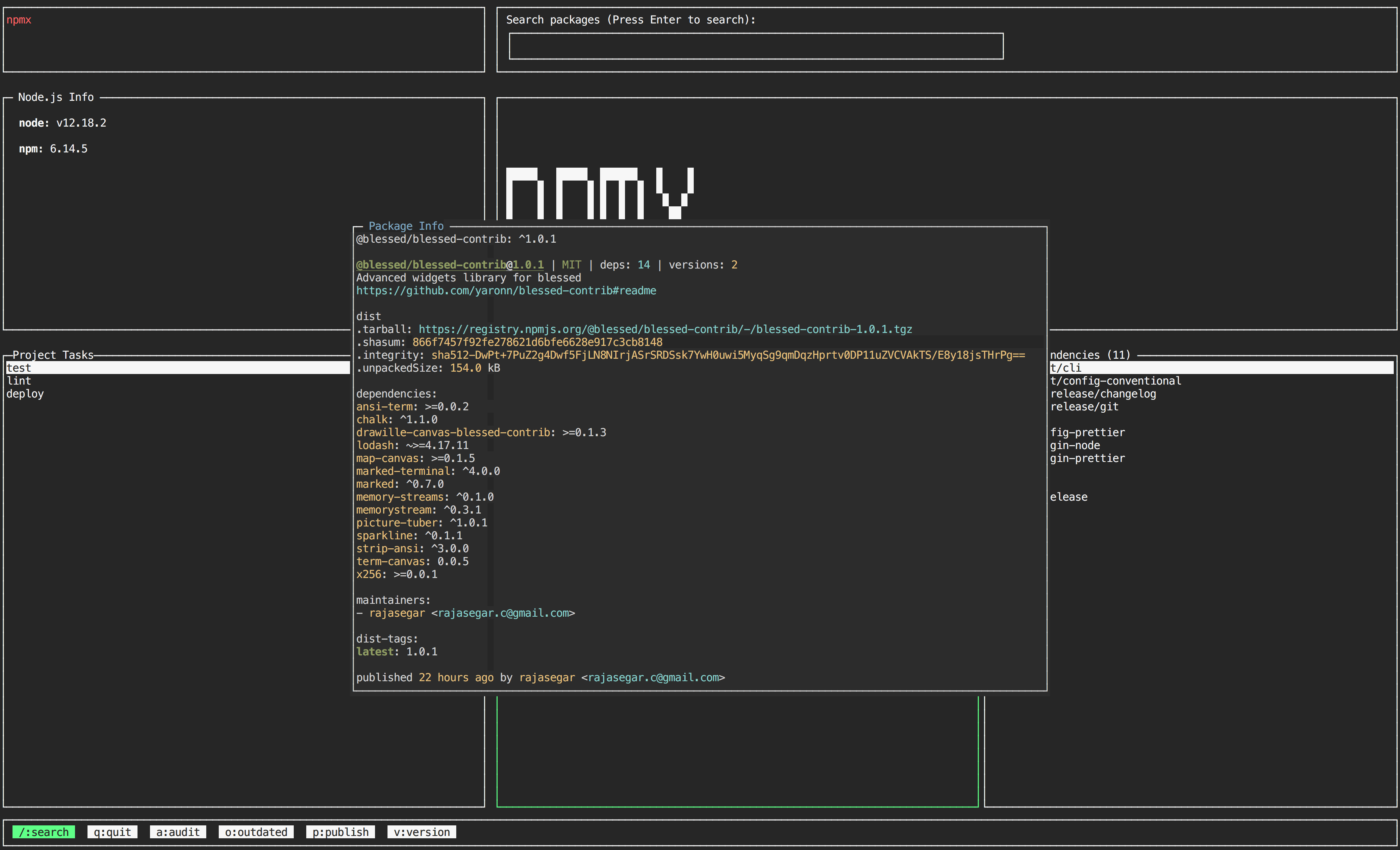Image resolution: width=1400 pixels, height=850 pixels.
Task: Select the release/git dependency item
Action: 1084,406
